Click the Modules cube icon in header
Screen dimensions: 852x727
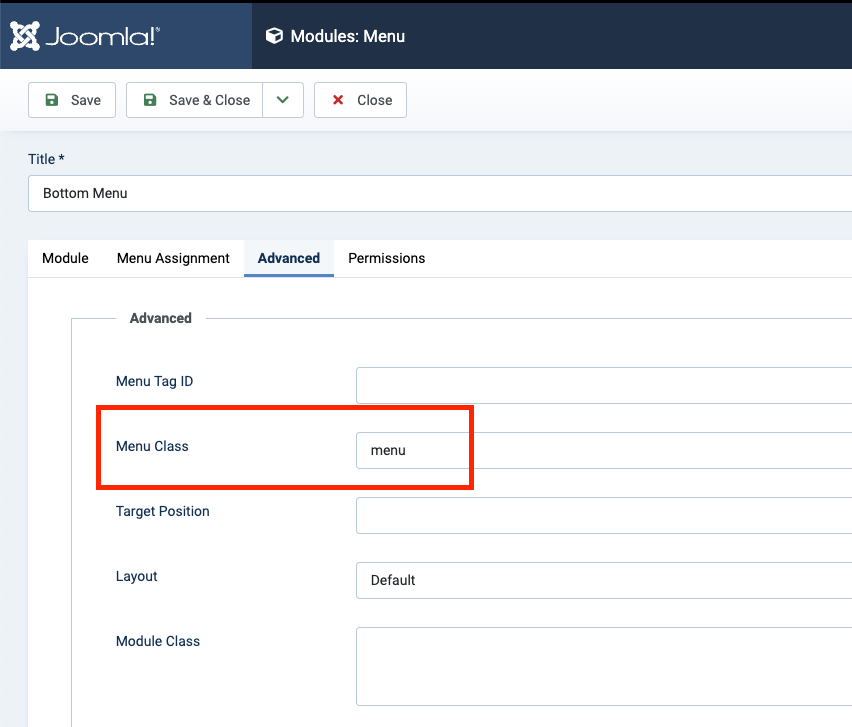coord(274,36)
